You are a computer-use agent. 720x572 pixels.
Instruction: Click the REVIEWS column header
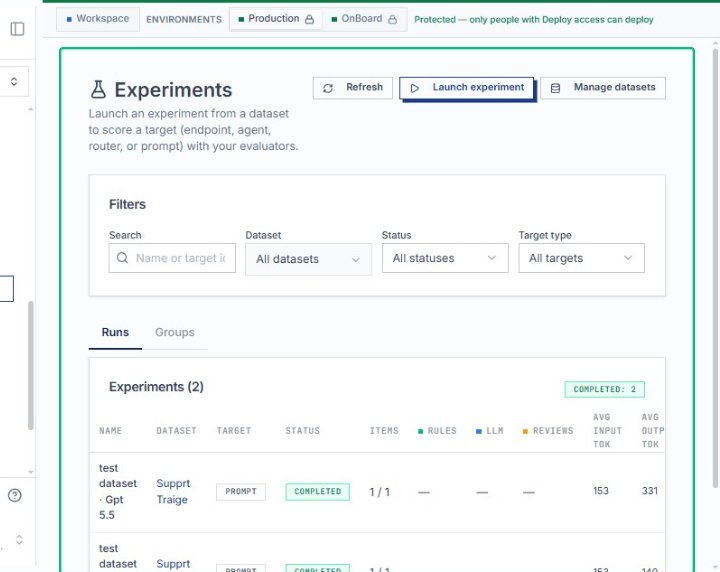pyautogui.click(x=548, y=431)
